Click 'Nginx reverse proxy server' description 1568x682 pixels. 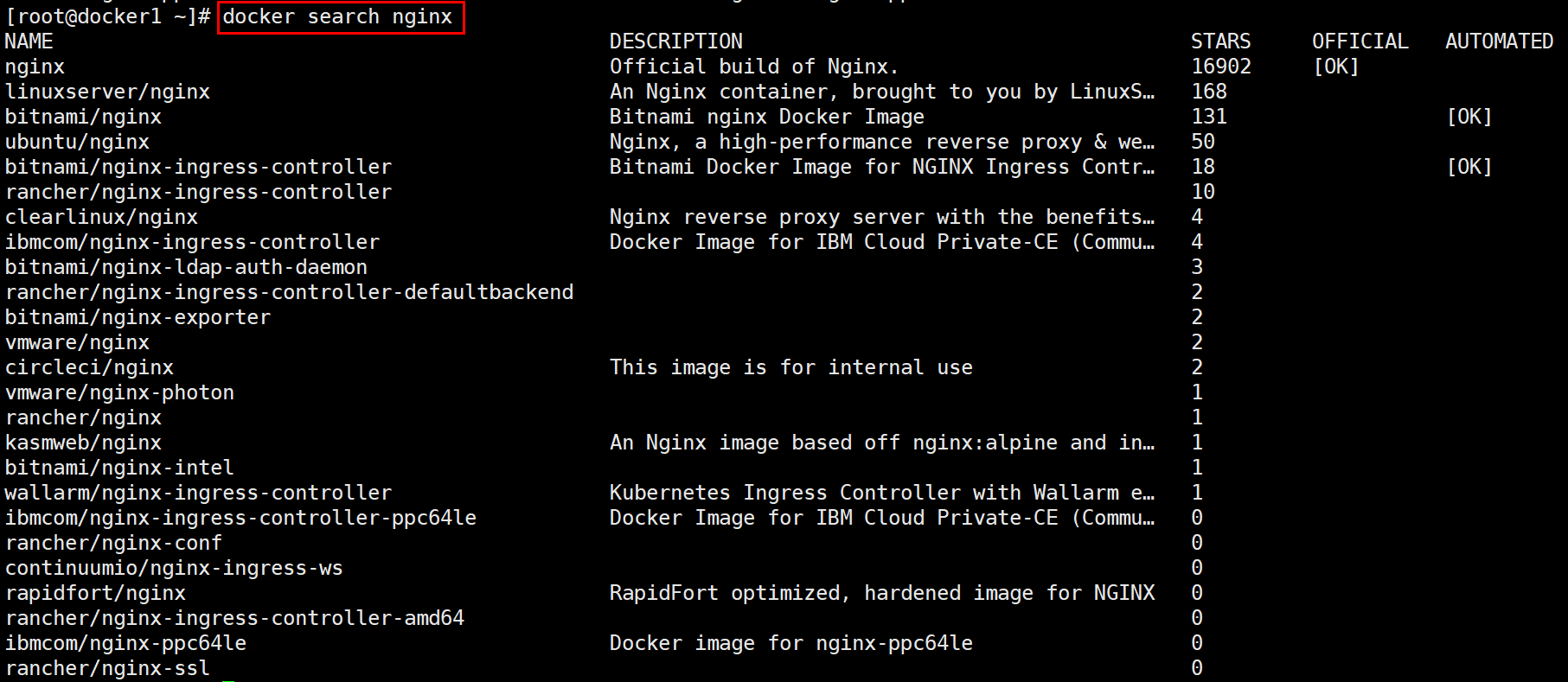881,217
